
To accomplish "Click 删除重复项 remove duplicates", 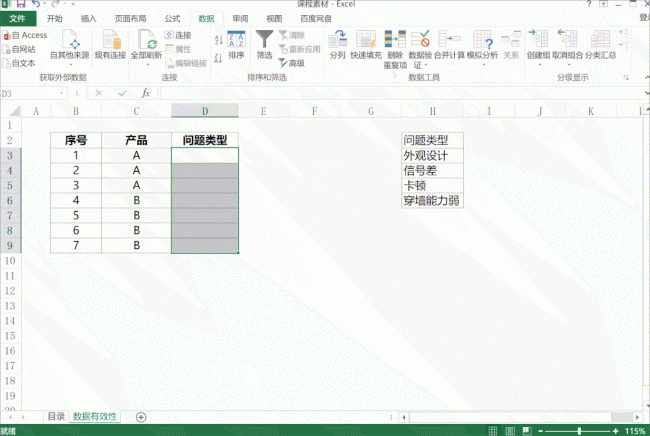I will 395,49.
